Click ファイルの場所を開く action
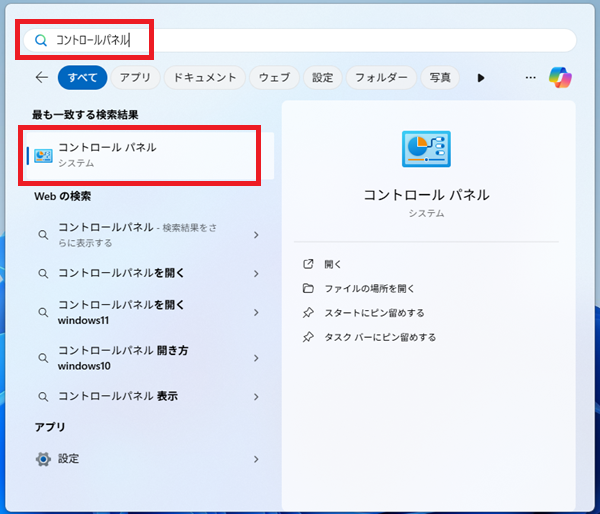The image size is (600, 514). point(369,288)
